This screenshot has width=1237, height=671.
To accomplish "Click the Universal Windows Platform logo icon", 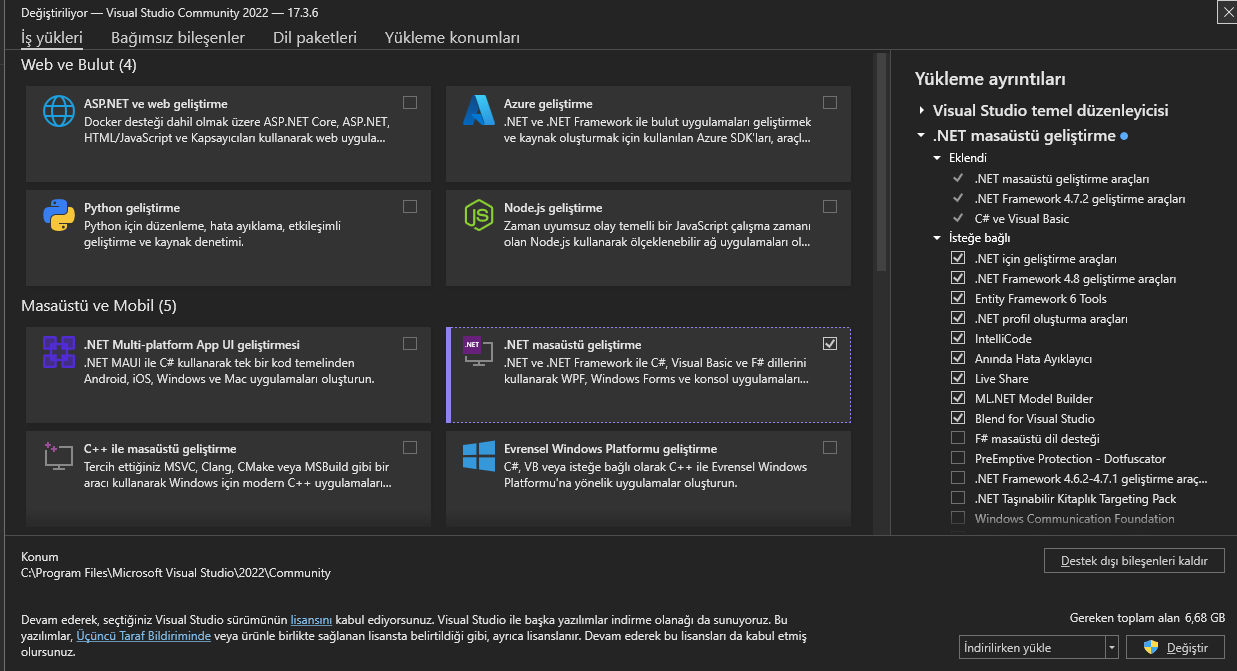I will pyautogui.click(x=479, y=456).
